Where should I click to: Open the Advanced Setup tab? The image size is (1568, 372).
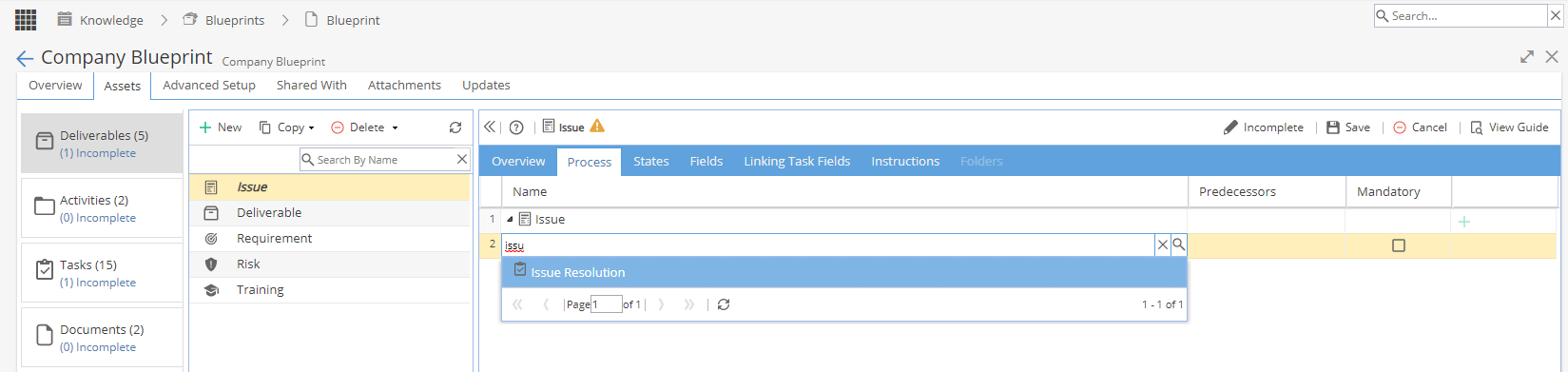[x=209, y=85]
